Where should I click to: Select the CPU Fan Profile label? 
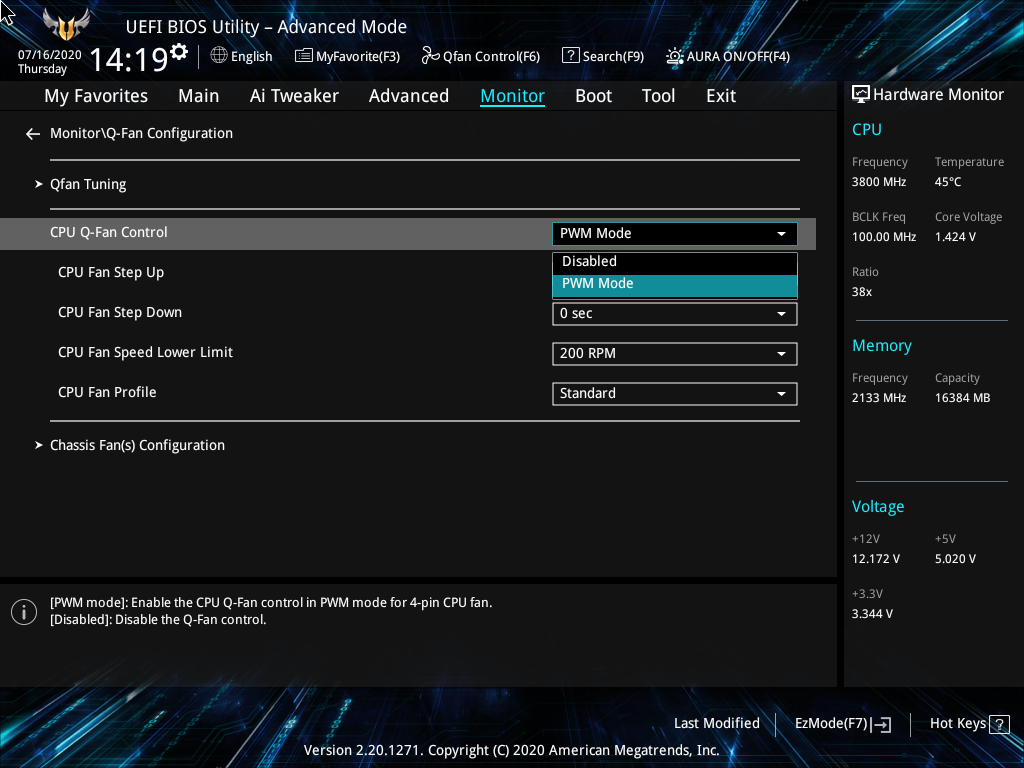[x=107, y=392]
